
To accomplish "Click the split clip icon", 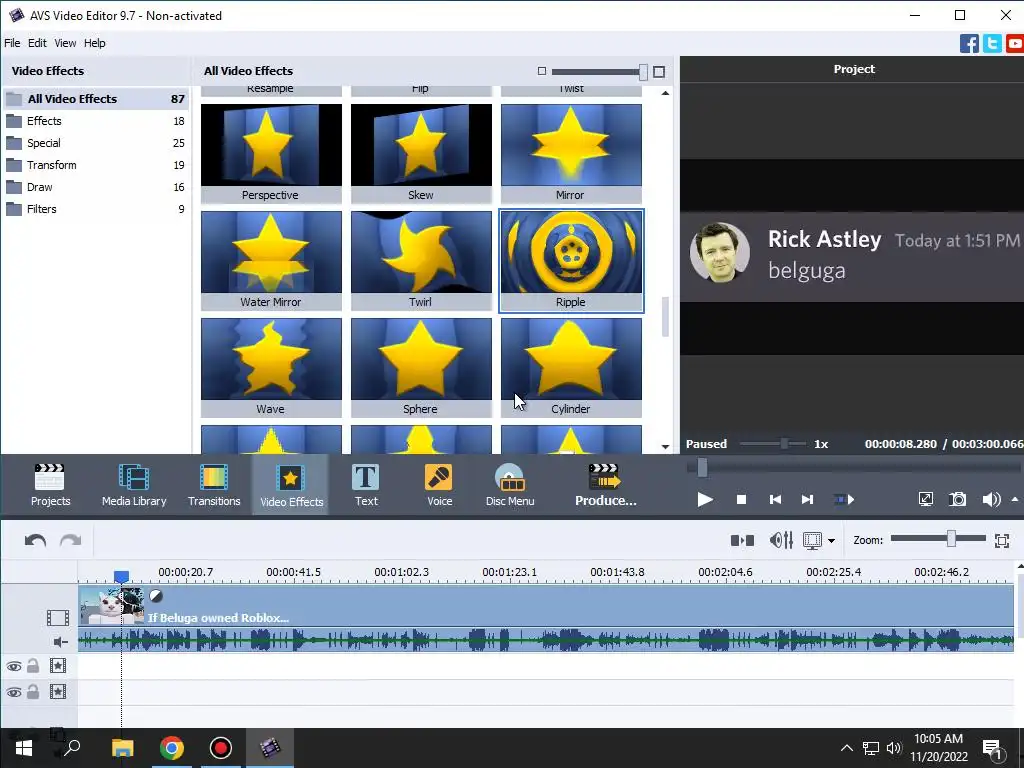I will pyautogui.click(x=742, y=540).
